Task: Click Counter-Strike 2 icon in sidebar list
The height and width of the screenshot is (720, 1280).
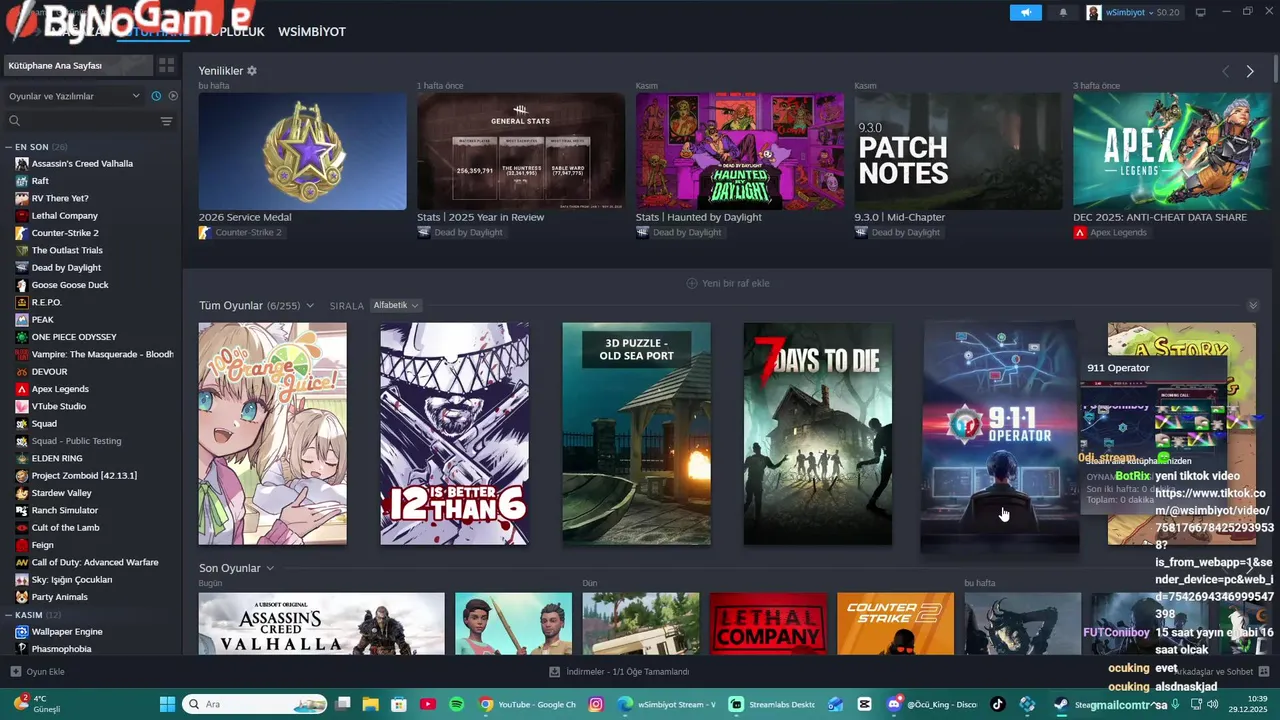Action: 22,233
